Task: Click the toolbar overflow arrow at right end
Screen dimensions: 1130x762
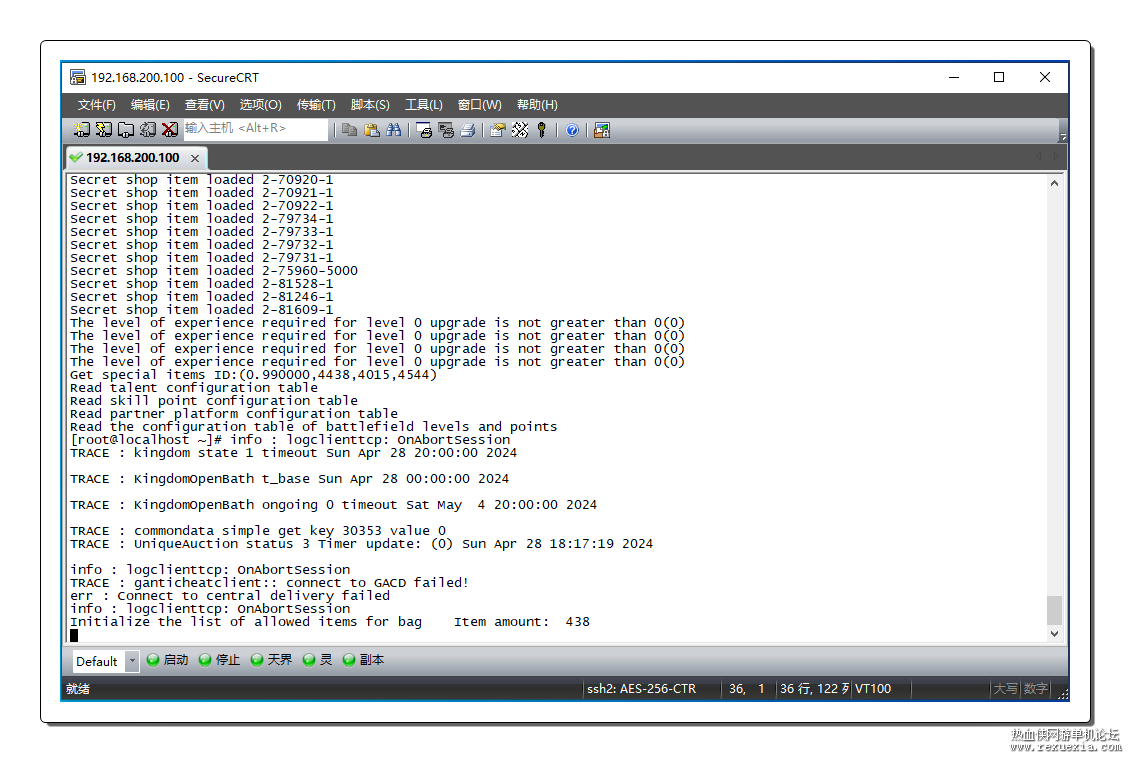Action: pyautogui.click(x=1063, y=136)
